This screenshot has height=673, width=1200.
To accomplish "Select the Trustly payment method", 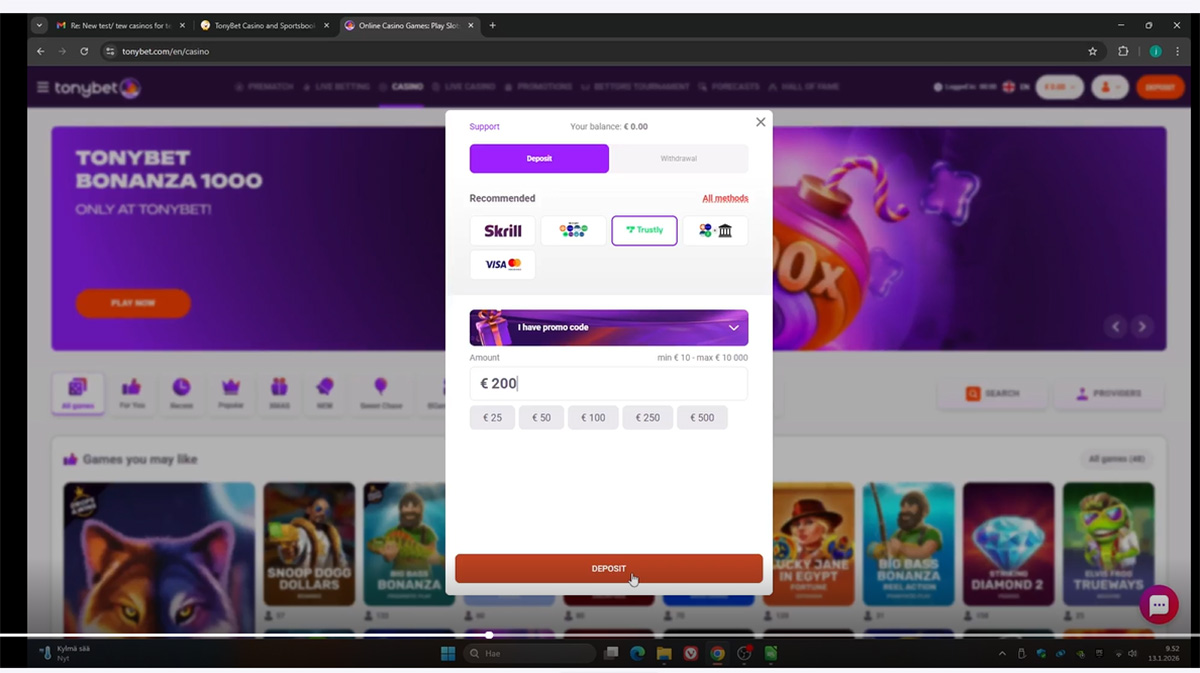I will pos(644,231).
